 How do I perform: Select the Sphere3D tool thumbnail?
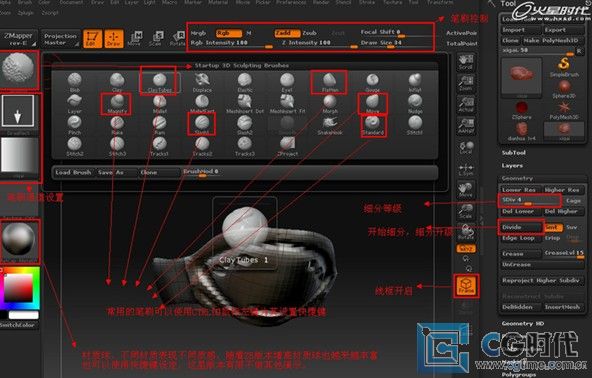tap(564, 89)
